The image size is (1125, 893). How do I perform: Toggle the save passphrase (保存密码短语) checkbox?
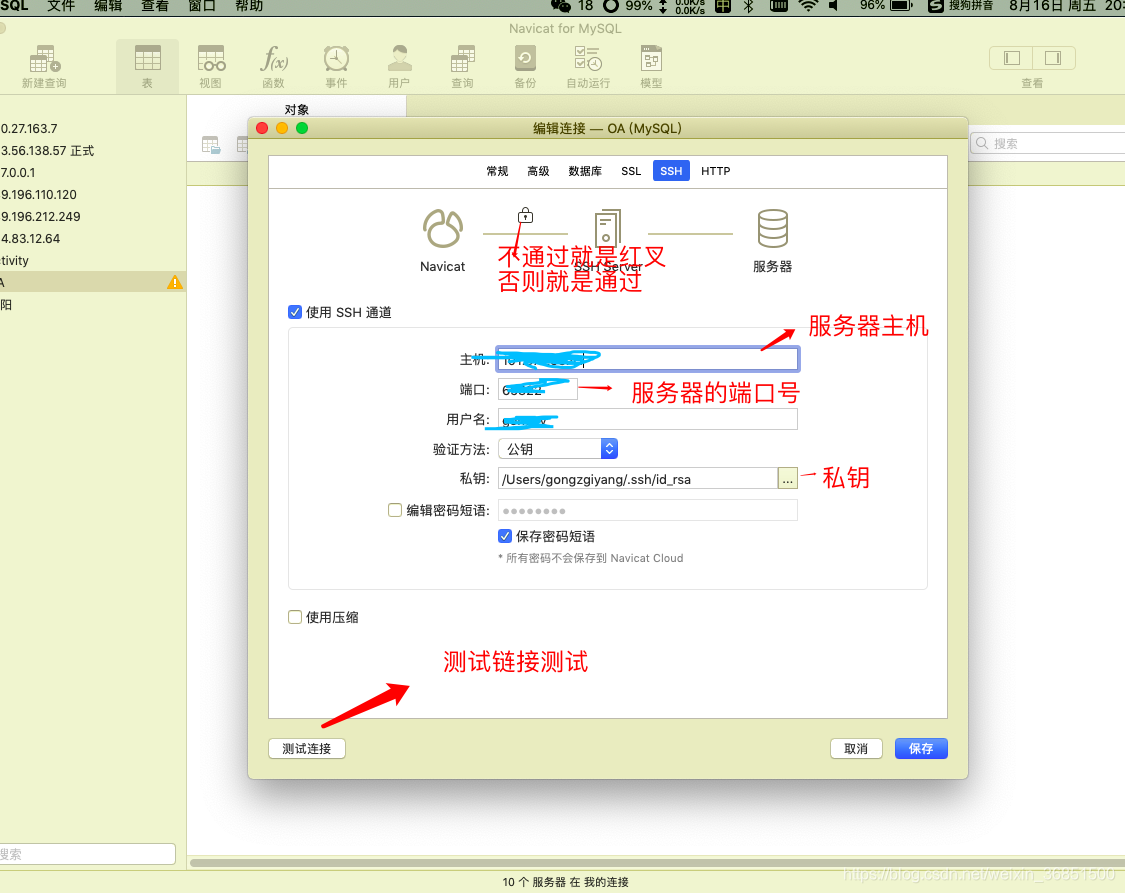tap(505, 536)
